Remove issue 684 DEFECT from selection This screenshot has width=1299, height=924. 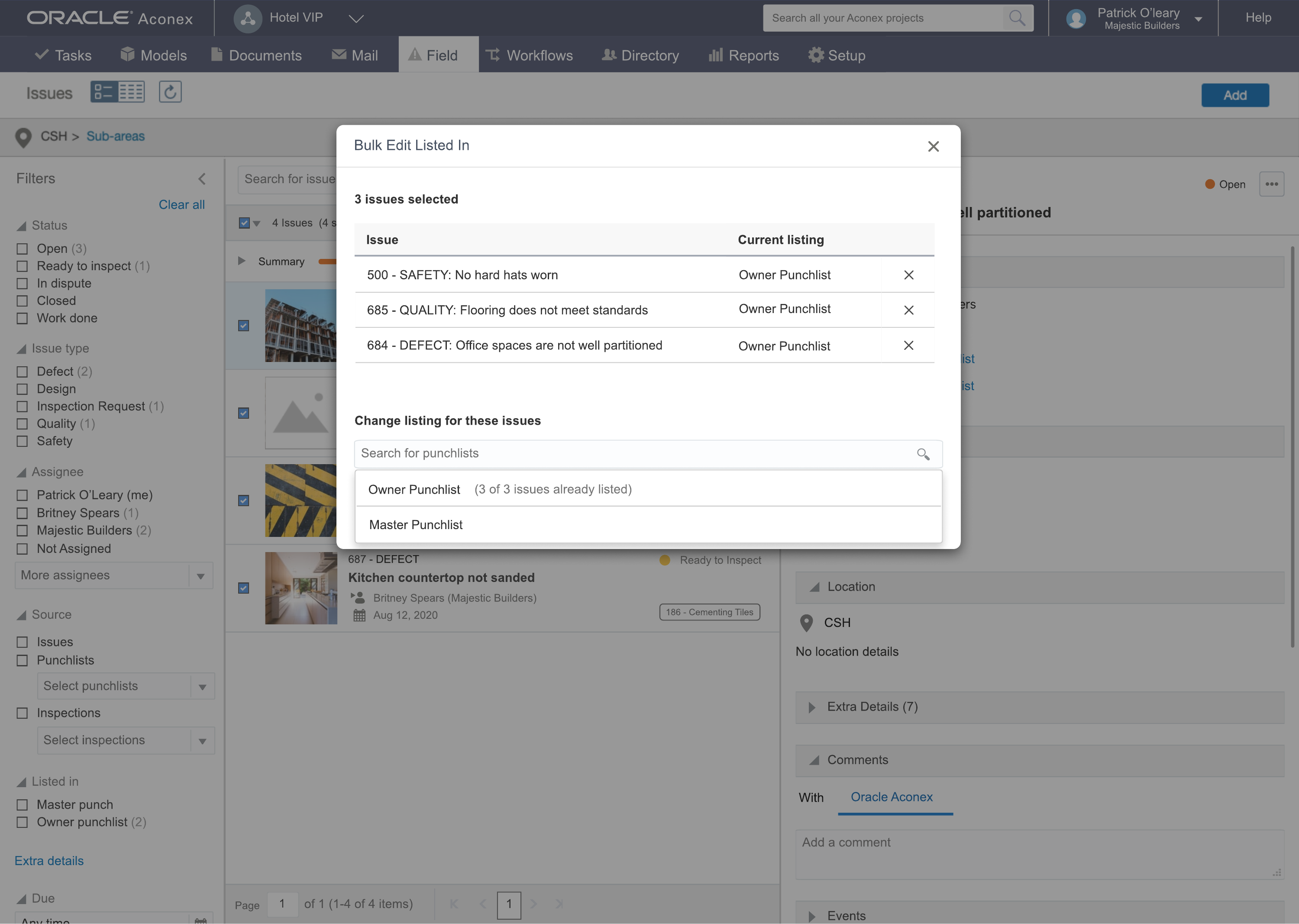click(909, 346)
